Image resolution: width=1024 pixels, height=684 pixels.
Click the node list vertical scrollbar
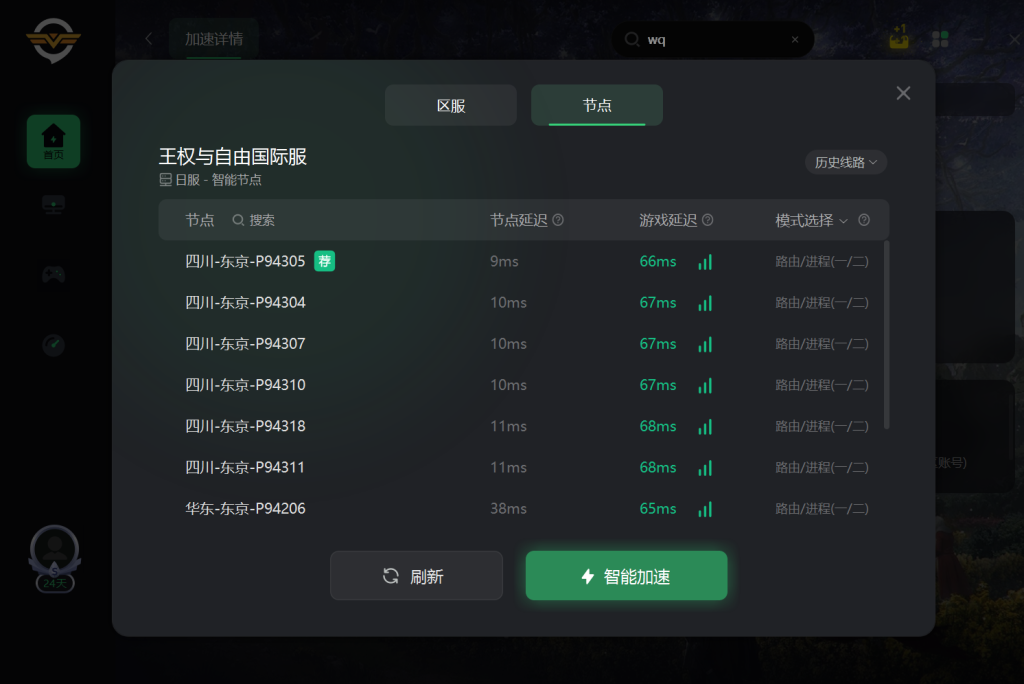(x=886, y=334)
